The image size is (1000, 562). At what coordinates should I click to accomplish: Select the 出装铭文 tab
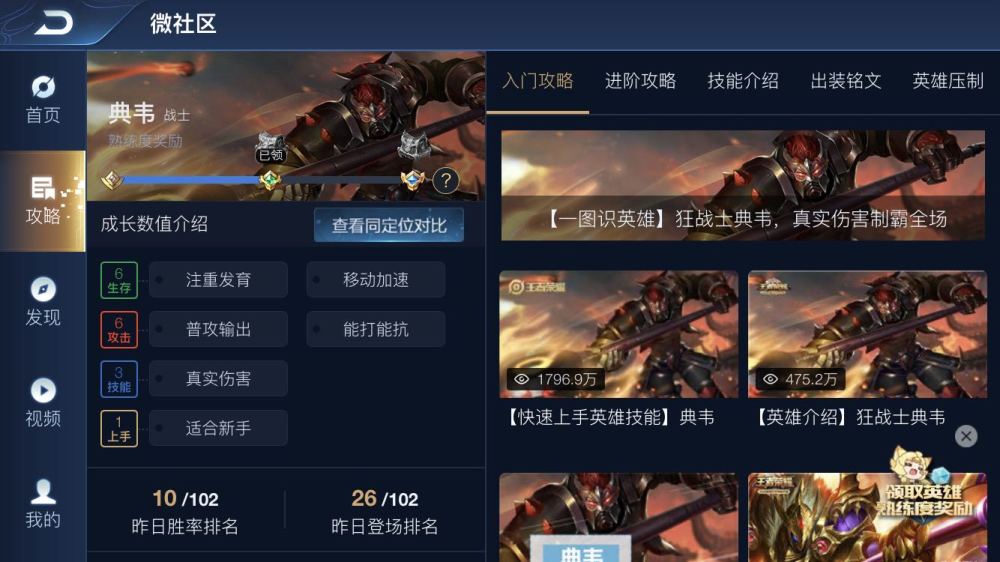coord(846,81)
